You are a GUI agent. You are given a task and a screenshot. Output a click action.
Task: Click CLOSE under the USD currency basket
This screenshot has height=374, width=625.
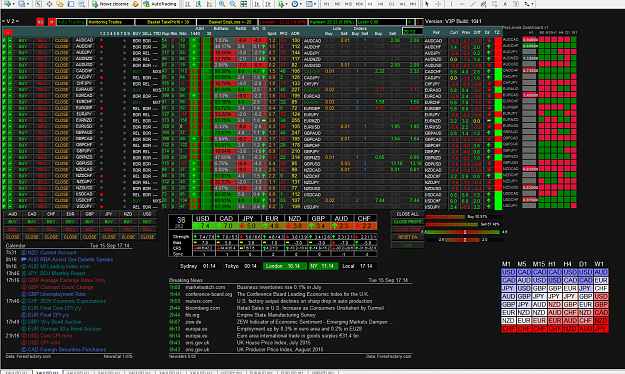tap(147, 237)
